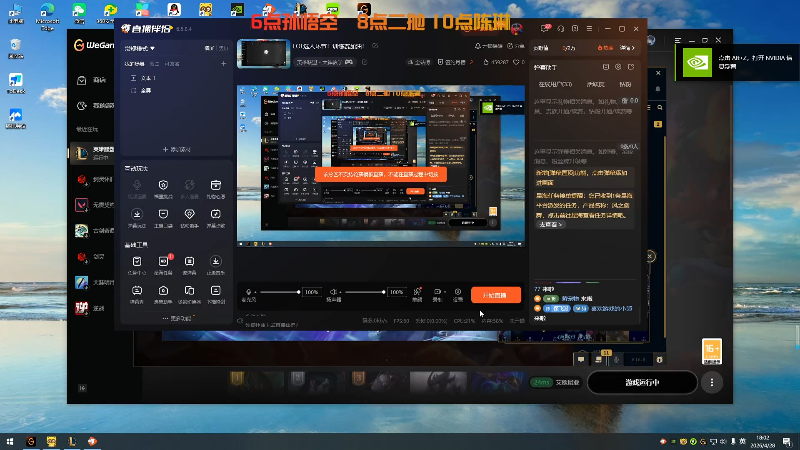Screen dimensions: 800x450
Task: Click the stream cover thumbnail
Action: [x=264, y=53]
